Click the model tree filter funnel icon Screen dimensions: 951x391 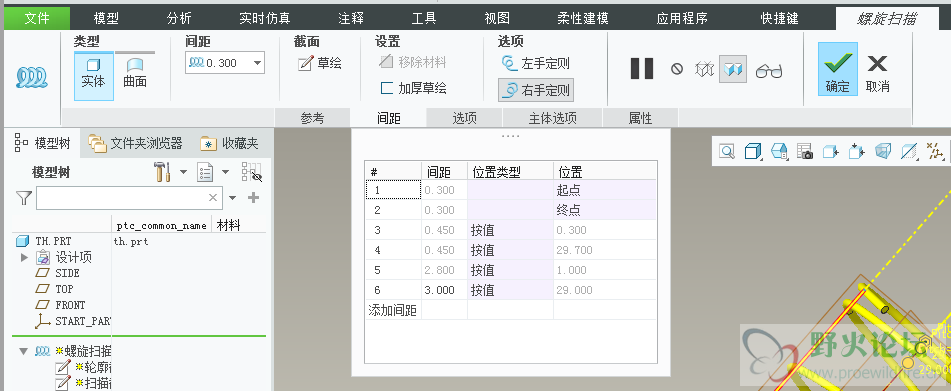click(x=24, y=198)
